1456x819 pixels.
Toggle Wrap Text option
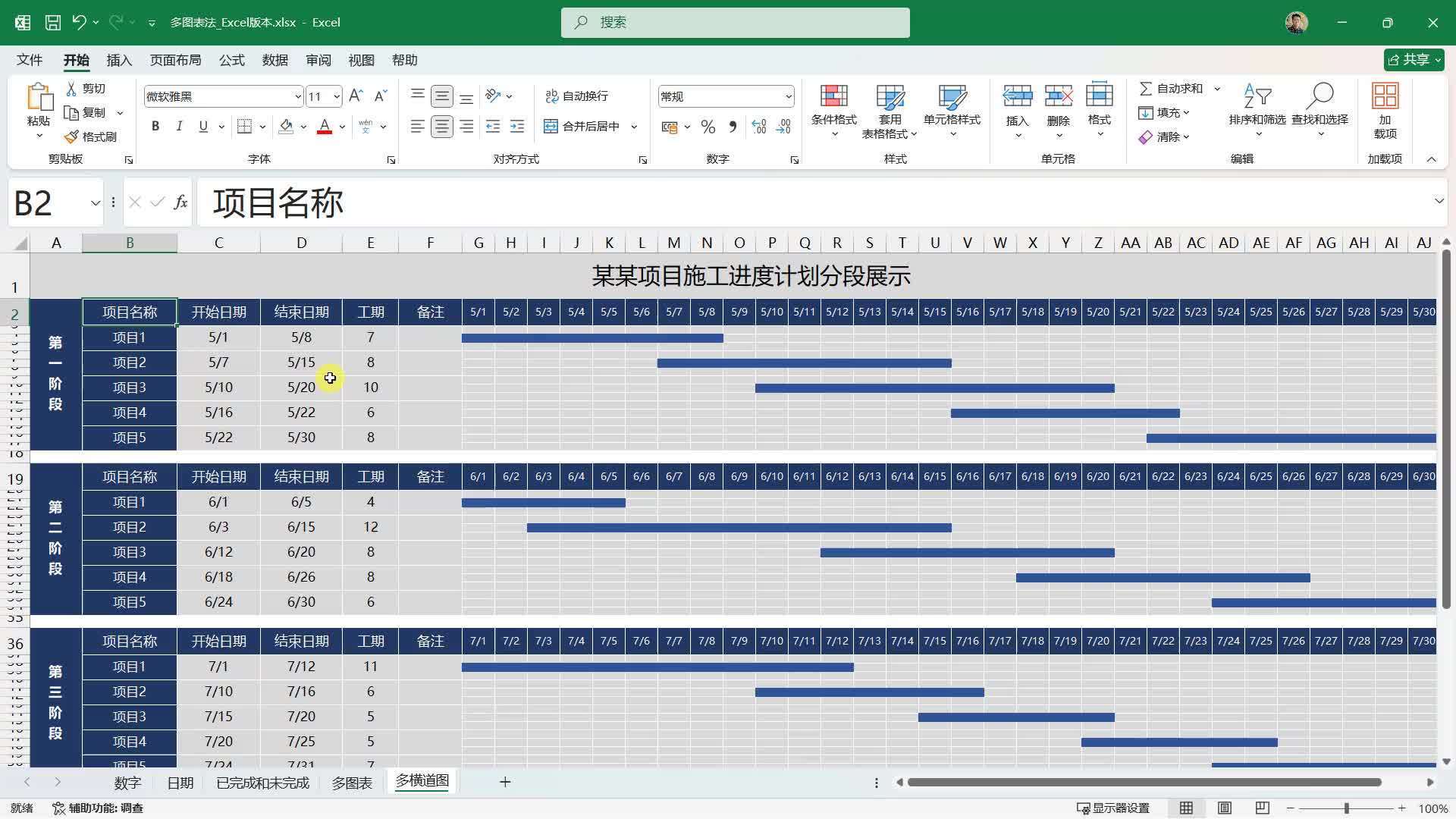[576, 96]
